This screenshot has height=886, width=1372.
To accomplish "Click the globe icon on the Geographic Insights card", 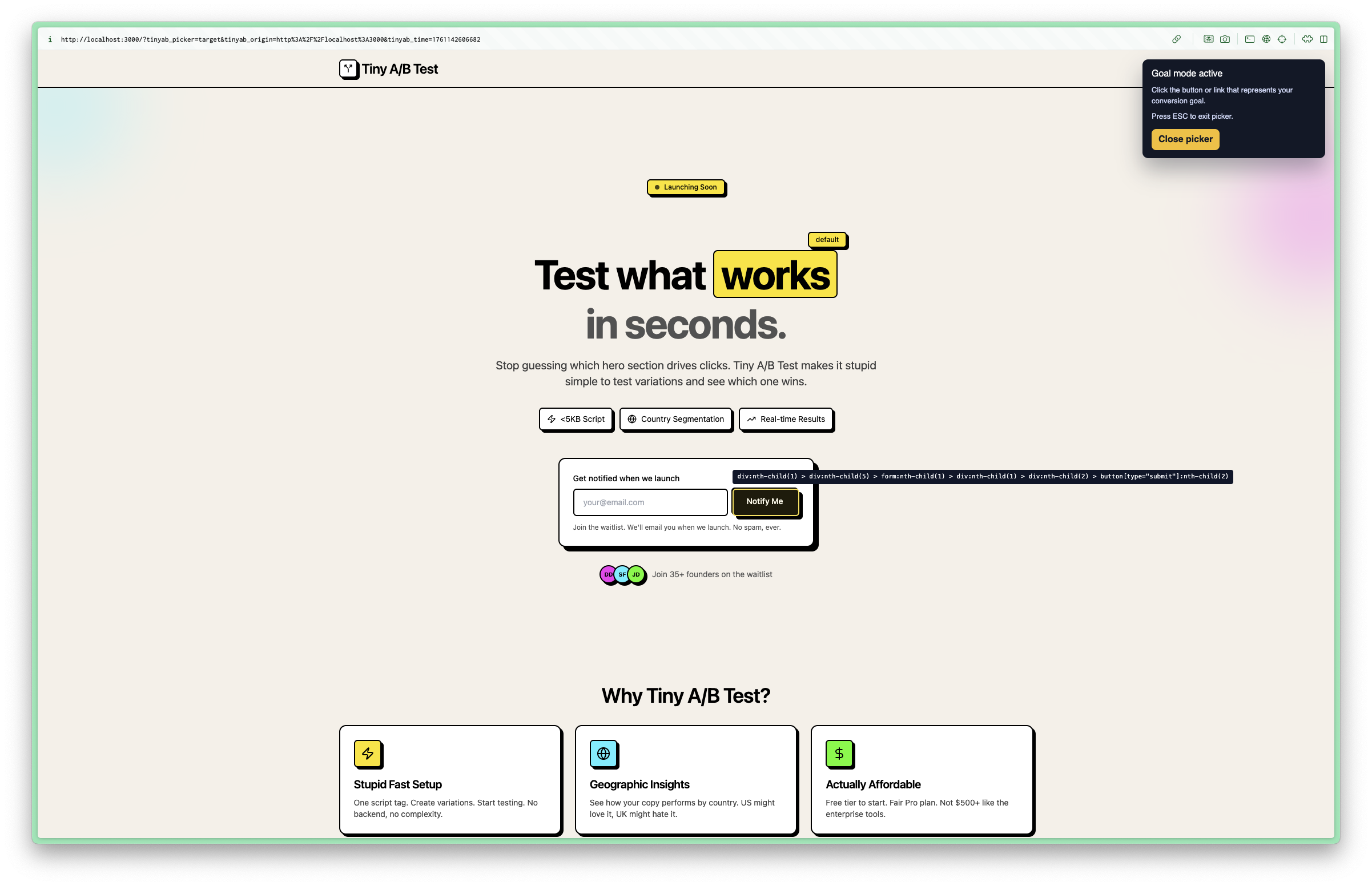I will (603, 753).
